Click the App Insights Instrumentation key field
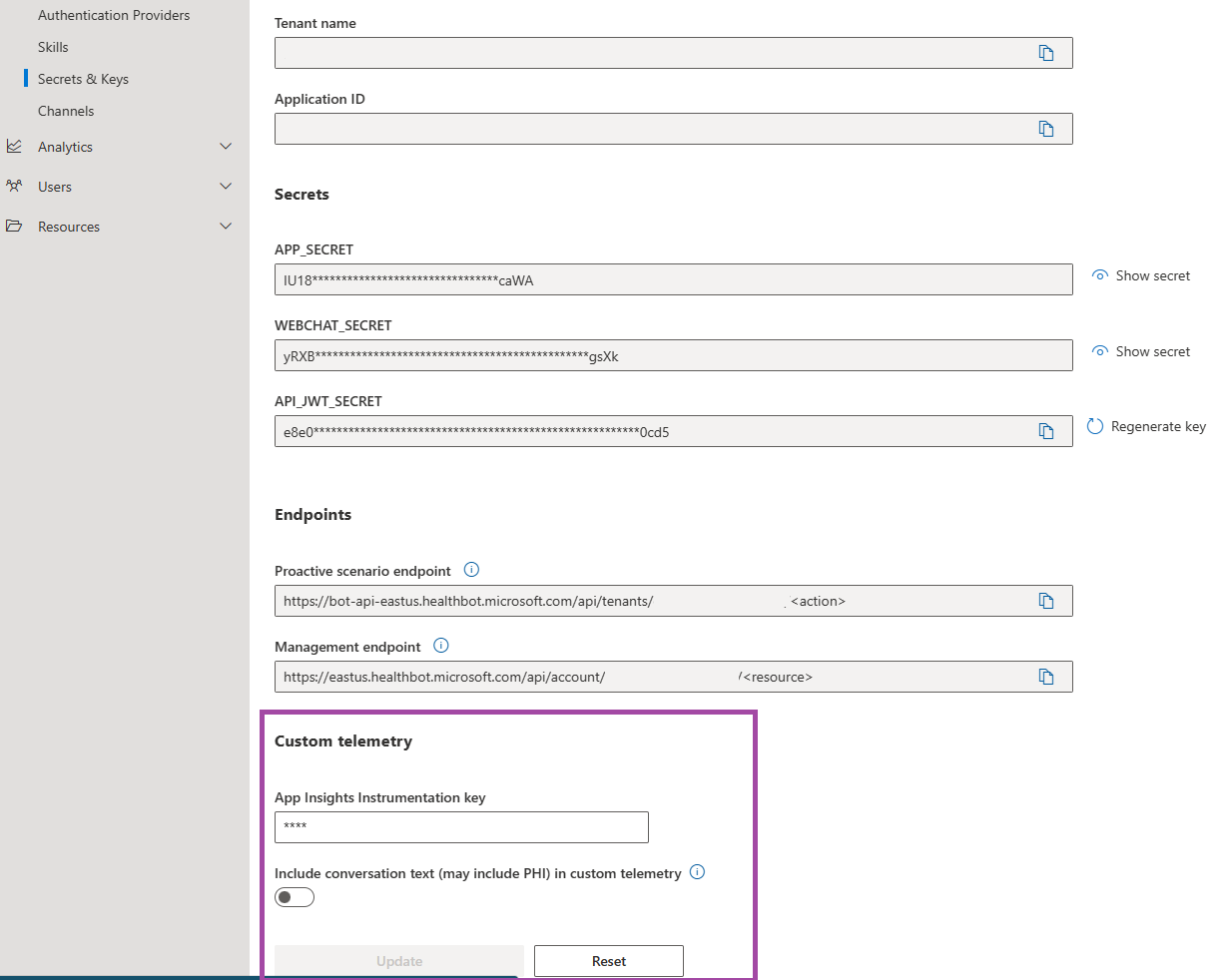This screenshot has height=980, width=1217. click(461, 827)
